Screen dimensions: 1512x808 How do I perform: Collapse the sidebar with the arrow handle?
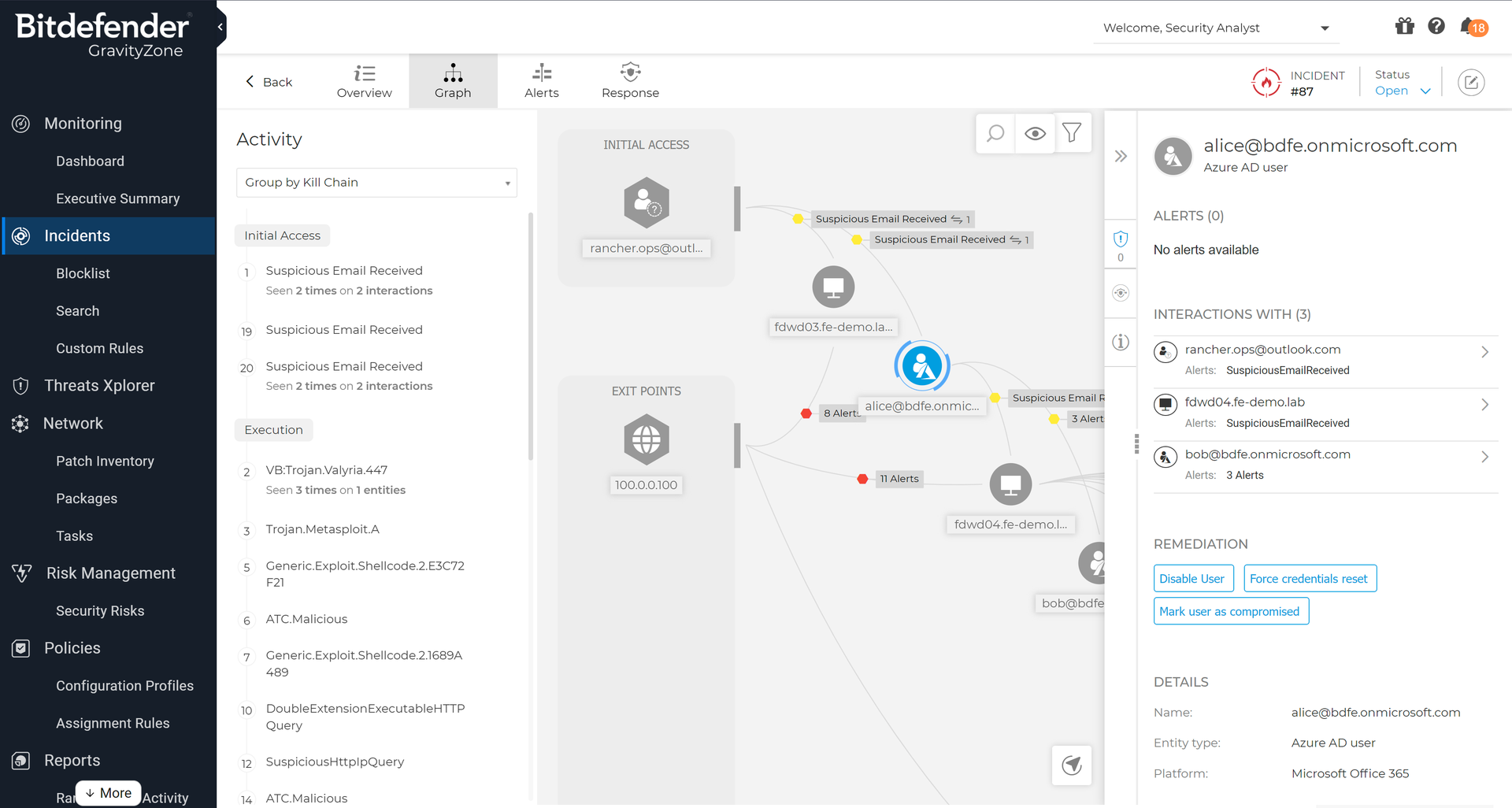pyautogui.click(x=220, y=27)
